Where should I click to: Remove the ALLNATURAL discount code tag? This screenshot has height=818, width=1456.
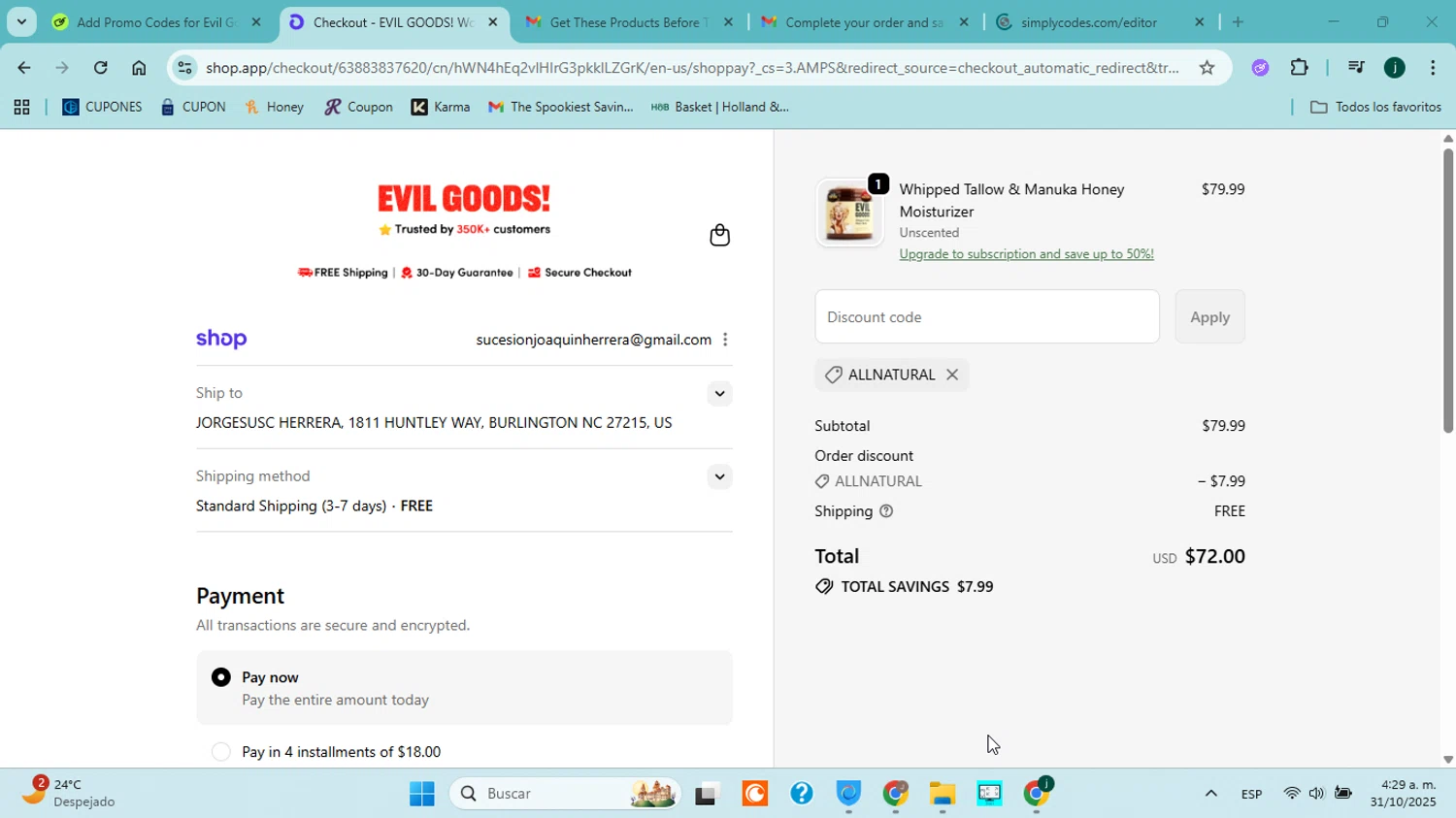tap(952, 375)
